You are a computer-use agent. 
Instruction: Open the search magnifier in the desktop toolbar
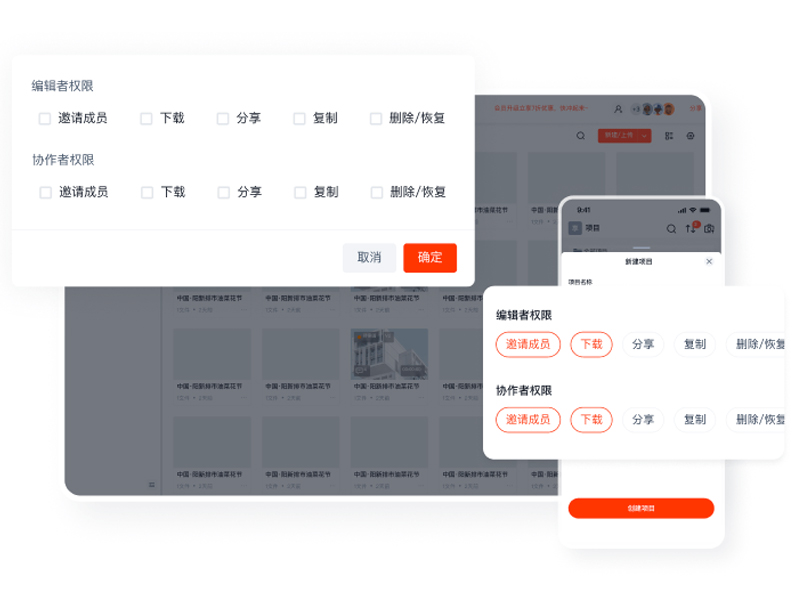582,136
